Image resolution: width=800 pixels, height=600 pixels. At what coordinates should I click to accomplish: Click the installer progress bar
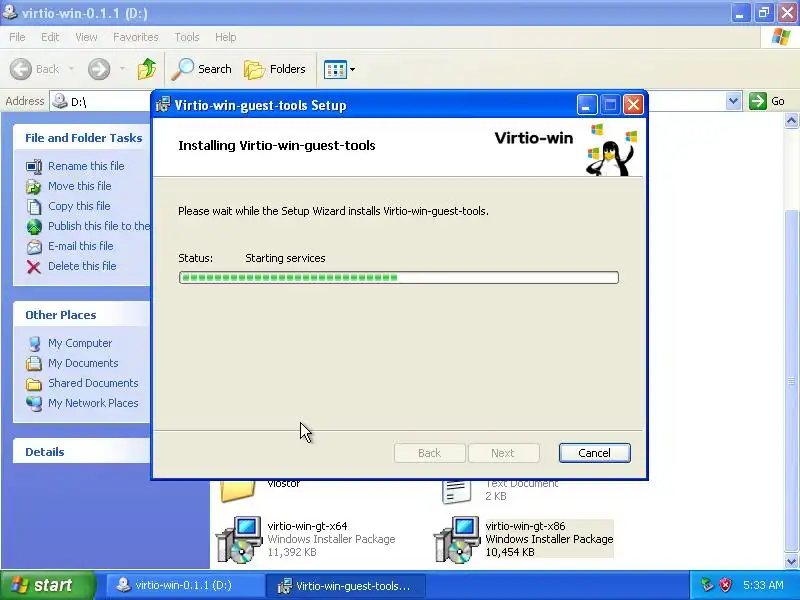398,278
